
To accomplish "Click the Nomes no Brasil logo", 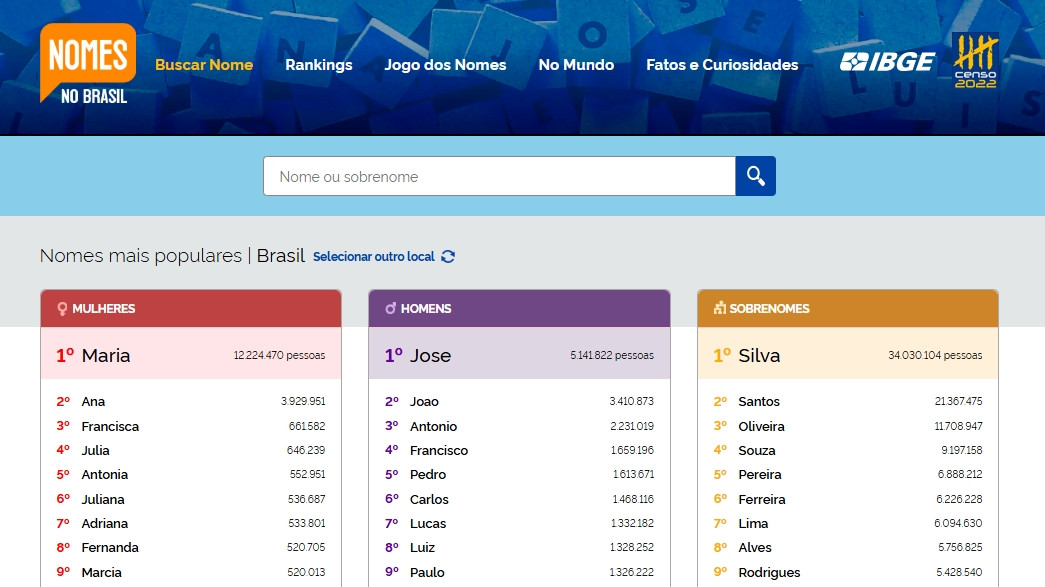I will click(x=88, y=64).
